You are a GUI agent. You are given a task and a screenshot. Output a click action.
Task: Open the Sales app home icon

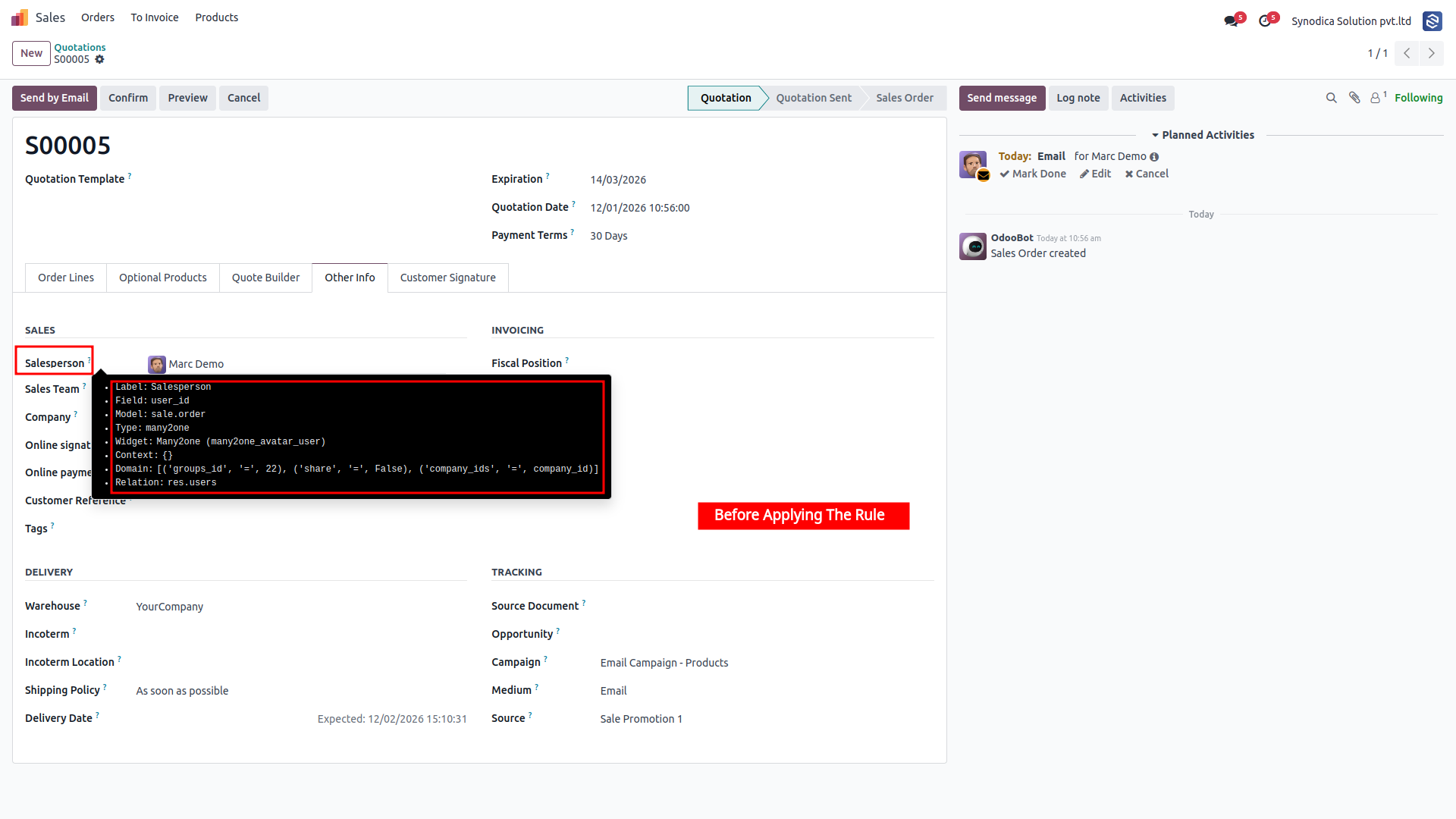pyautogui.click(x=20, y=17)
